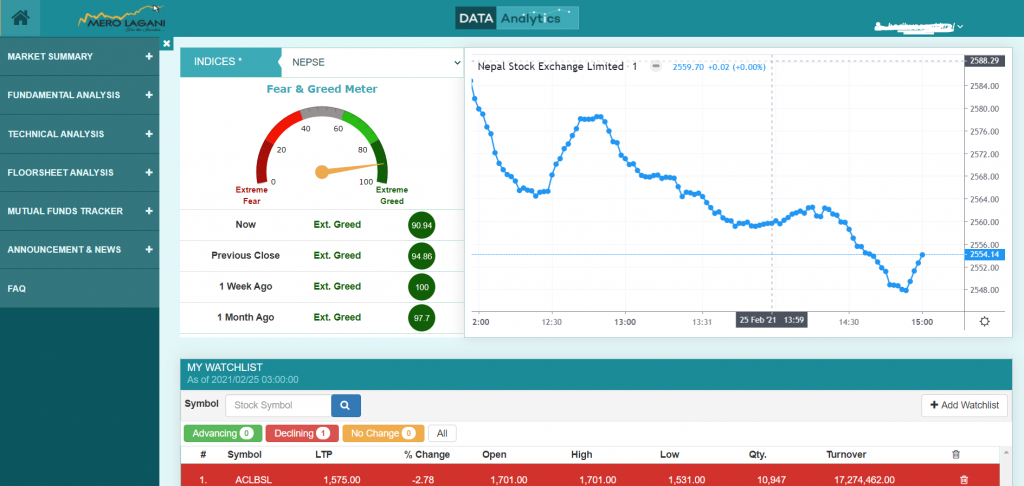Go to the home page icon
This screenshot has width=1024, height=486.
pos(20,18)
